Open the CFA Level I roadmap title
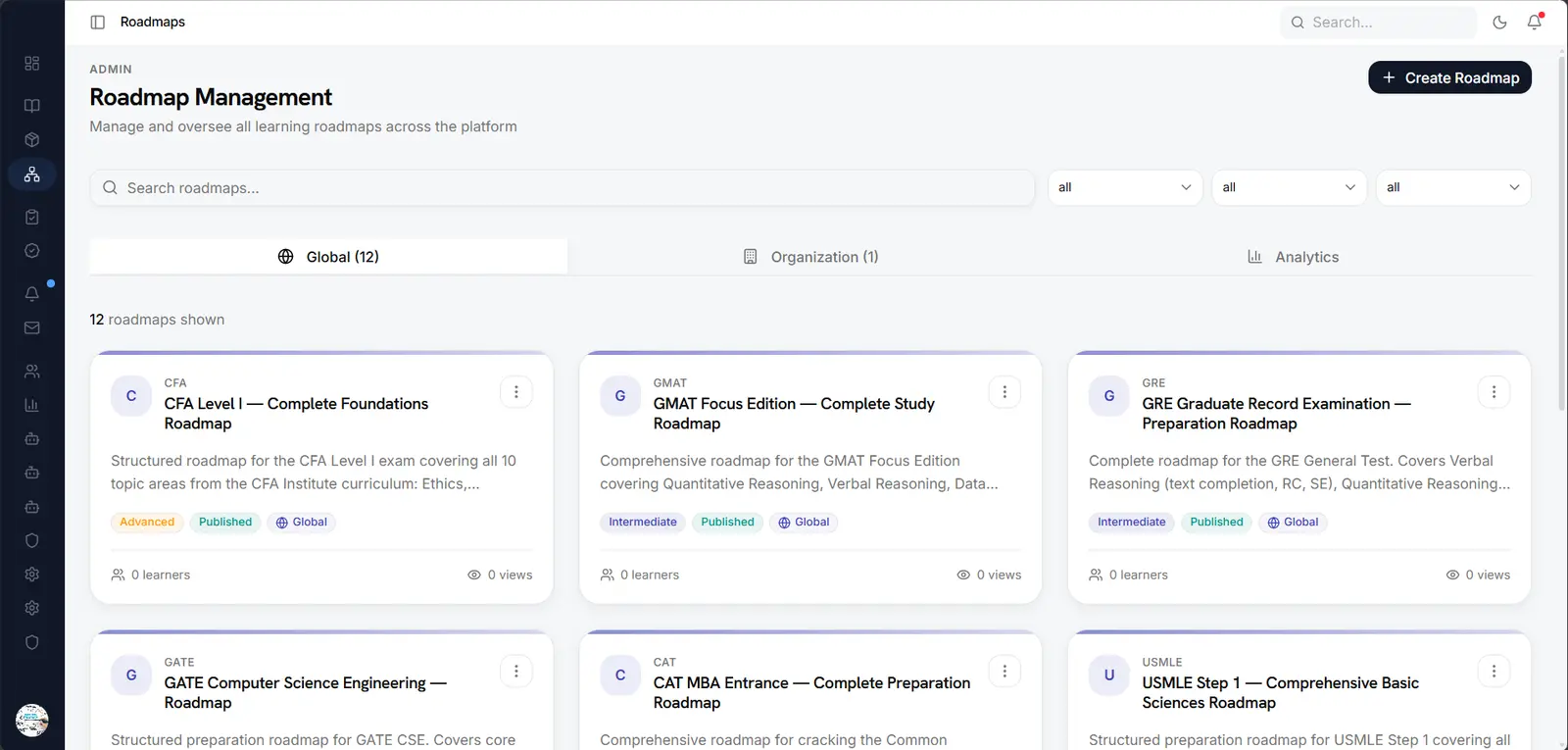Viewport: 1568px width, 750px height. pyautogui.click(x=296, y=414)
